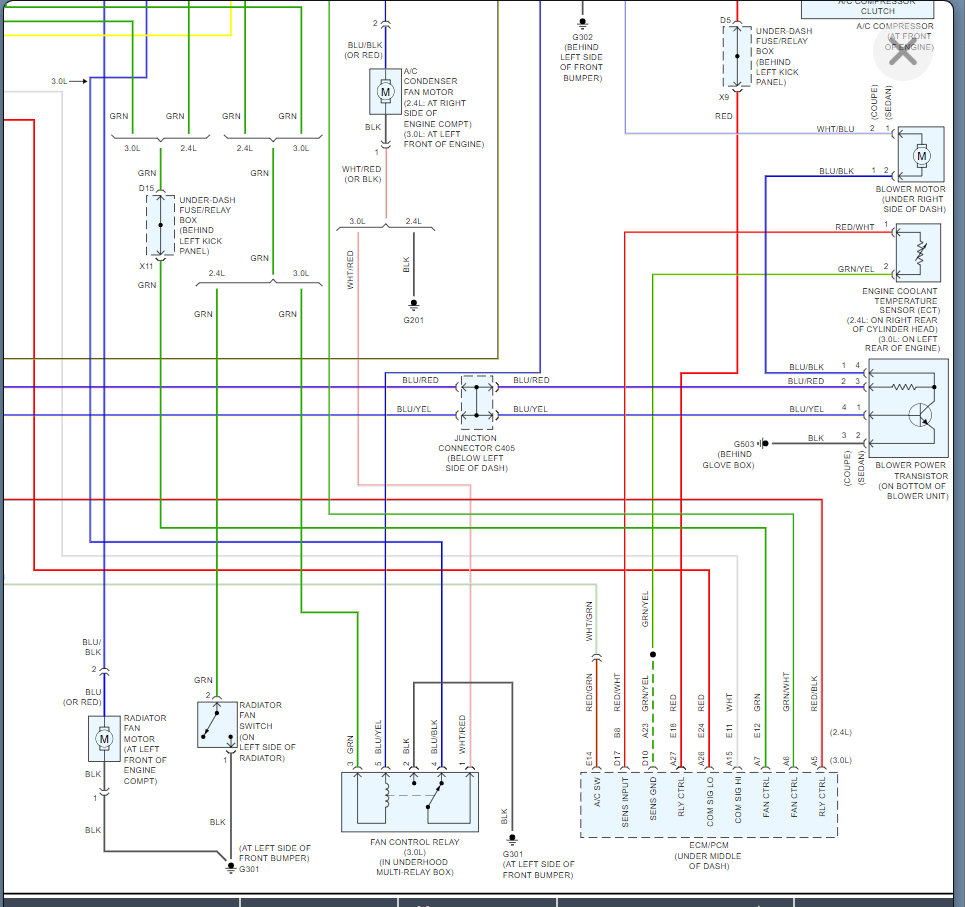Click the 'D17' terminal label
The width and height of the screenshot is (965, 907).
tap(617, 758)
